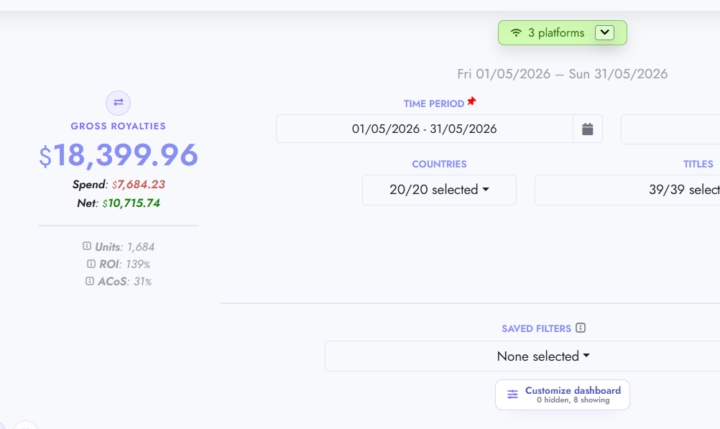
Task: Open the Countries 20/20 selected dropdown
Action: click(x=439, y=190)
